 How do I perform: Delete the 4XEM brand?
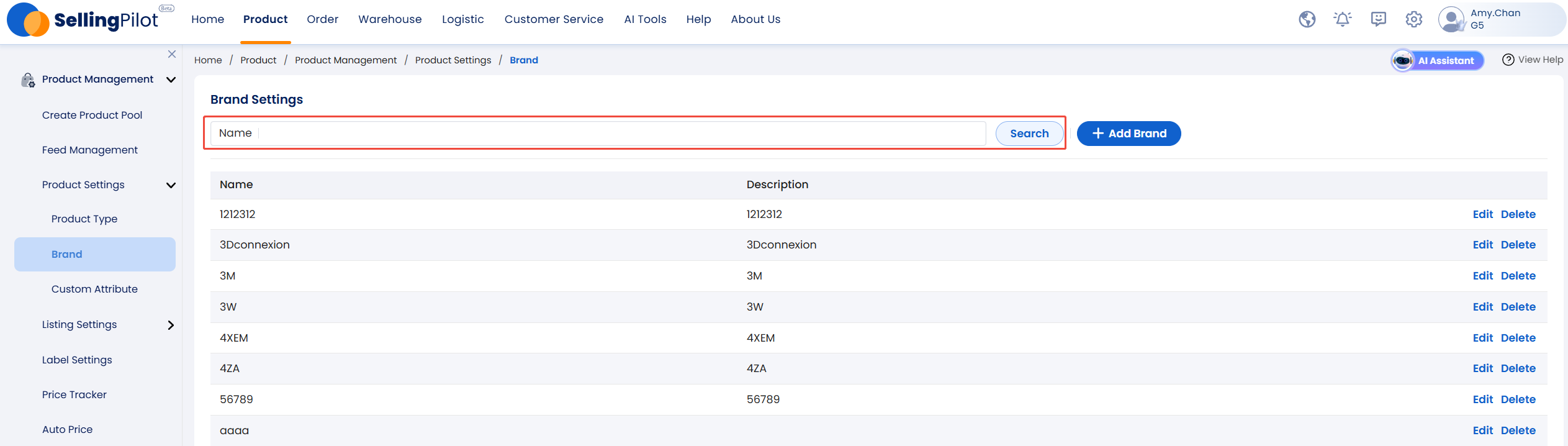click(1518, 338)
